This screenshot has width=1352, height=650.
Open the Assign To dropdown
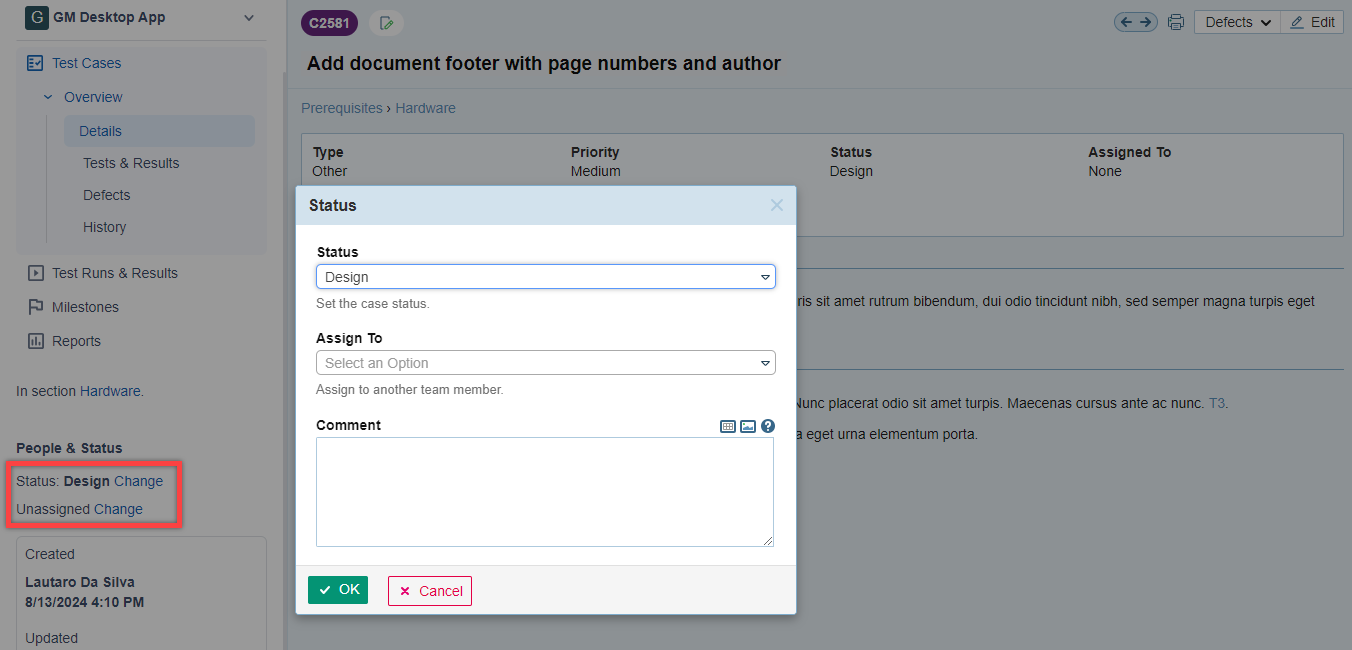[x=545, y=363]
